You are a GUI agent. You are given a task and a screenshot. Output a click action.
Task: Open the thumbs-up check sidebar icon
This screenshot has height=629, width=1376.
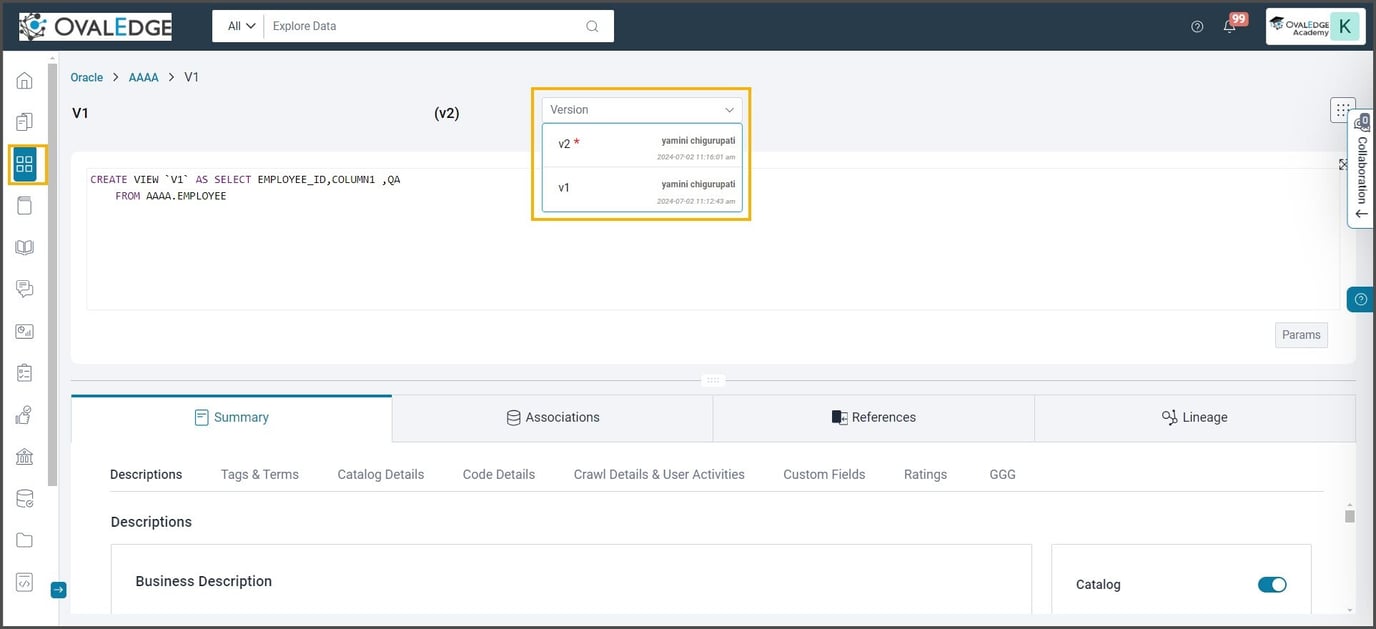pyautogui.click(x=24, y=415)
